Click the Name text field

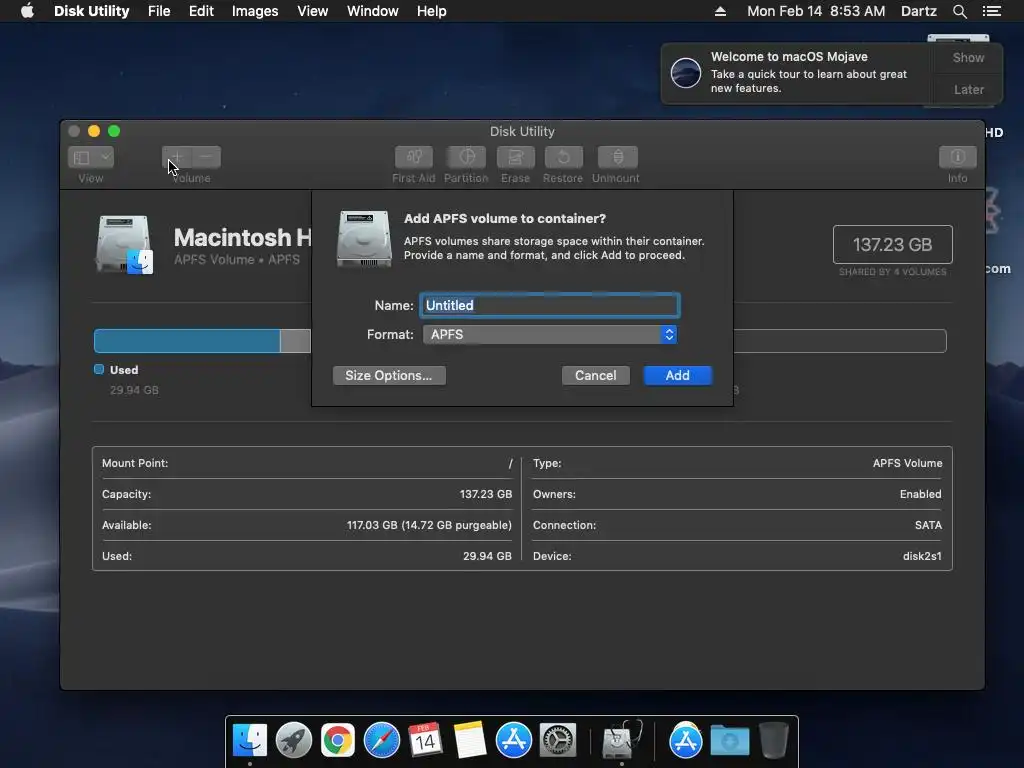point(550,305)
